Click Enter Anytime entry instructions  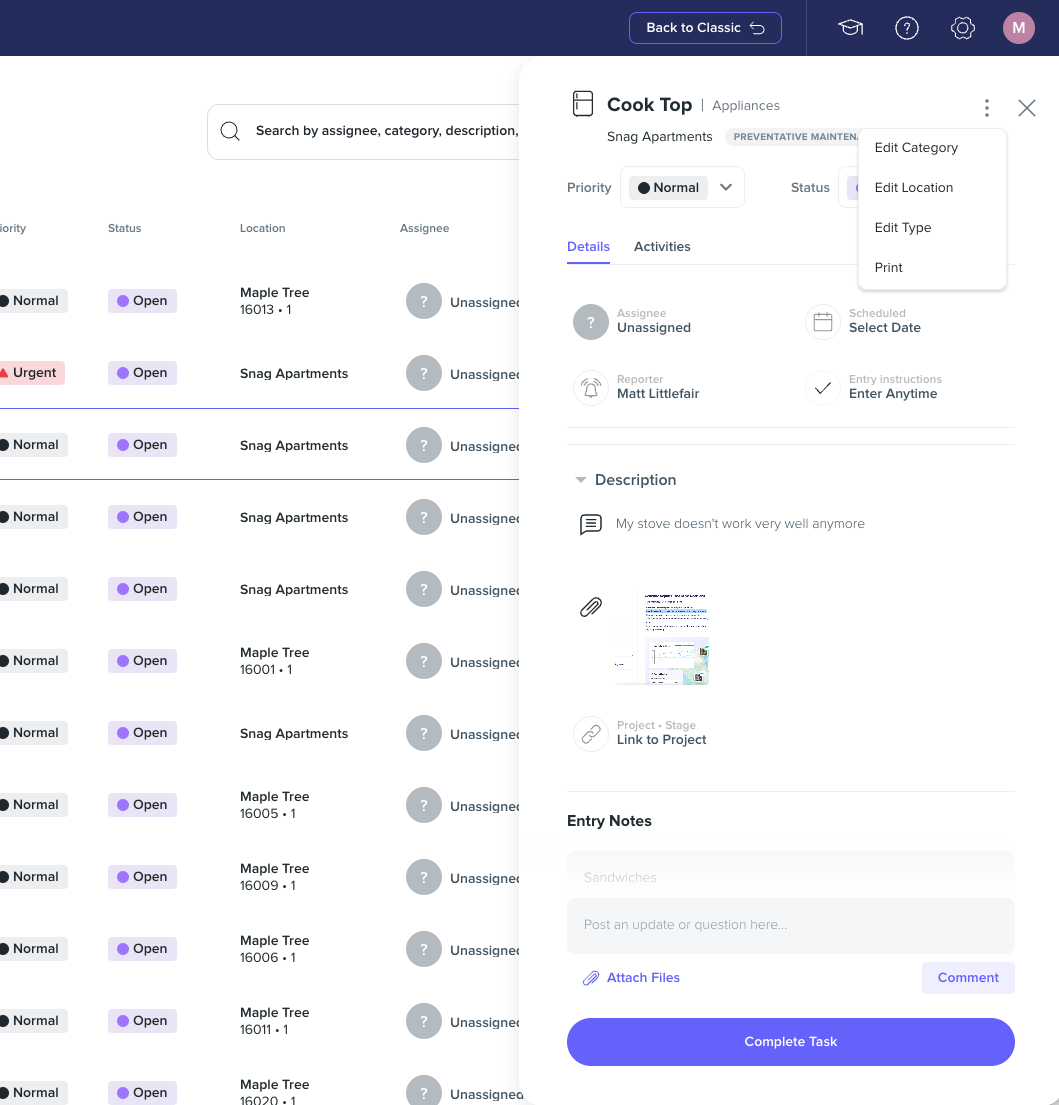[893, 394]
